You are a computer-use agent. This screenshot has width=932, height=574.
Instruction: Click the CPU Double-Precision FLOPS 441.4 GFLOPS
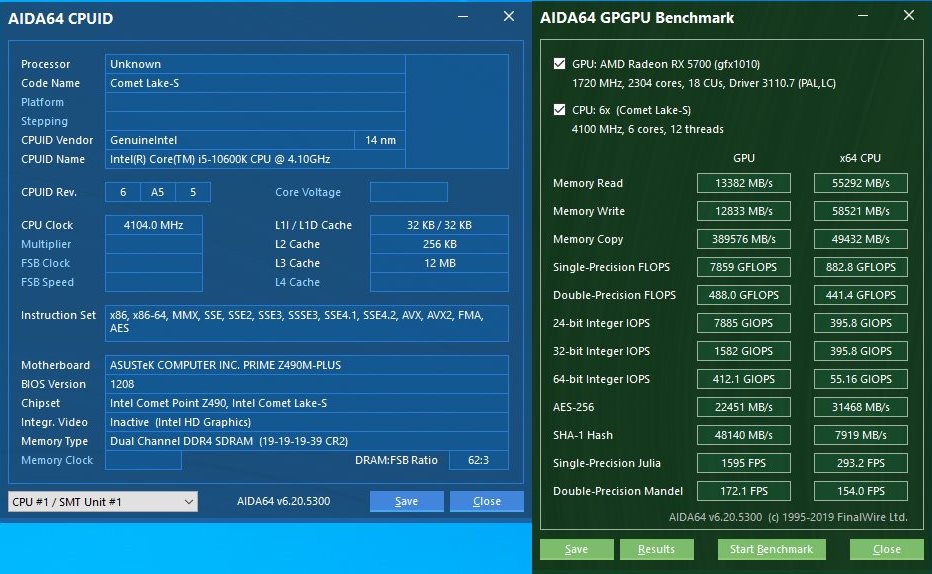pyautogui.click(x=861, y=295)
